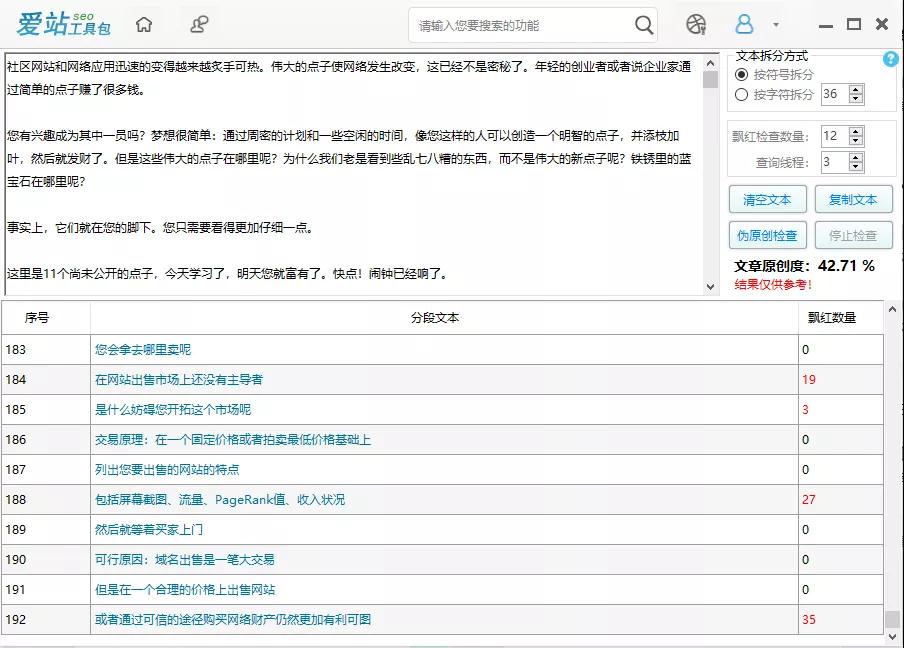Click the text area's vertical scrollbar thumb

pos(710,80)
